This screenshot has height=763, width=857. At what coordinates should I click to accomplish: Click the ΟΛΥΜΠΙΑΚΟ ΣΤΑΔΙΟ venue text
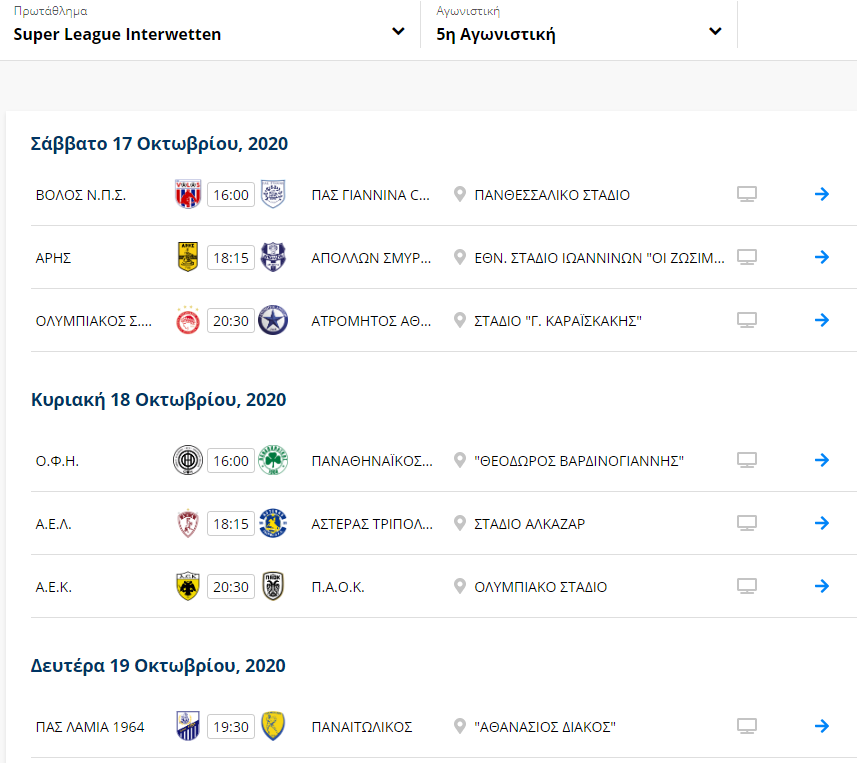pyautogui.click(x=541, y=587)
